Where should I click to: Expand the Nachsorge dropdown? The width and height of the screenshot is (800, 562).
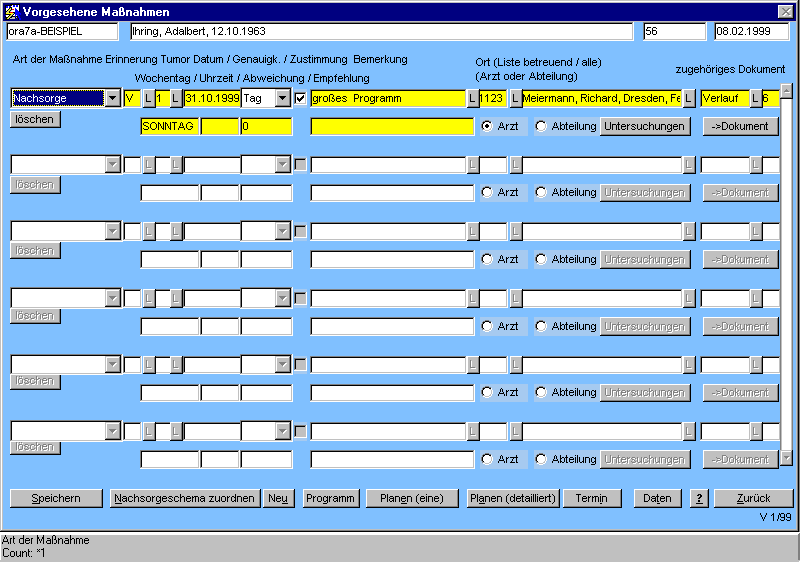(112, 98)
